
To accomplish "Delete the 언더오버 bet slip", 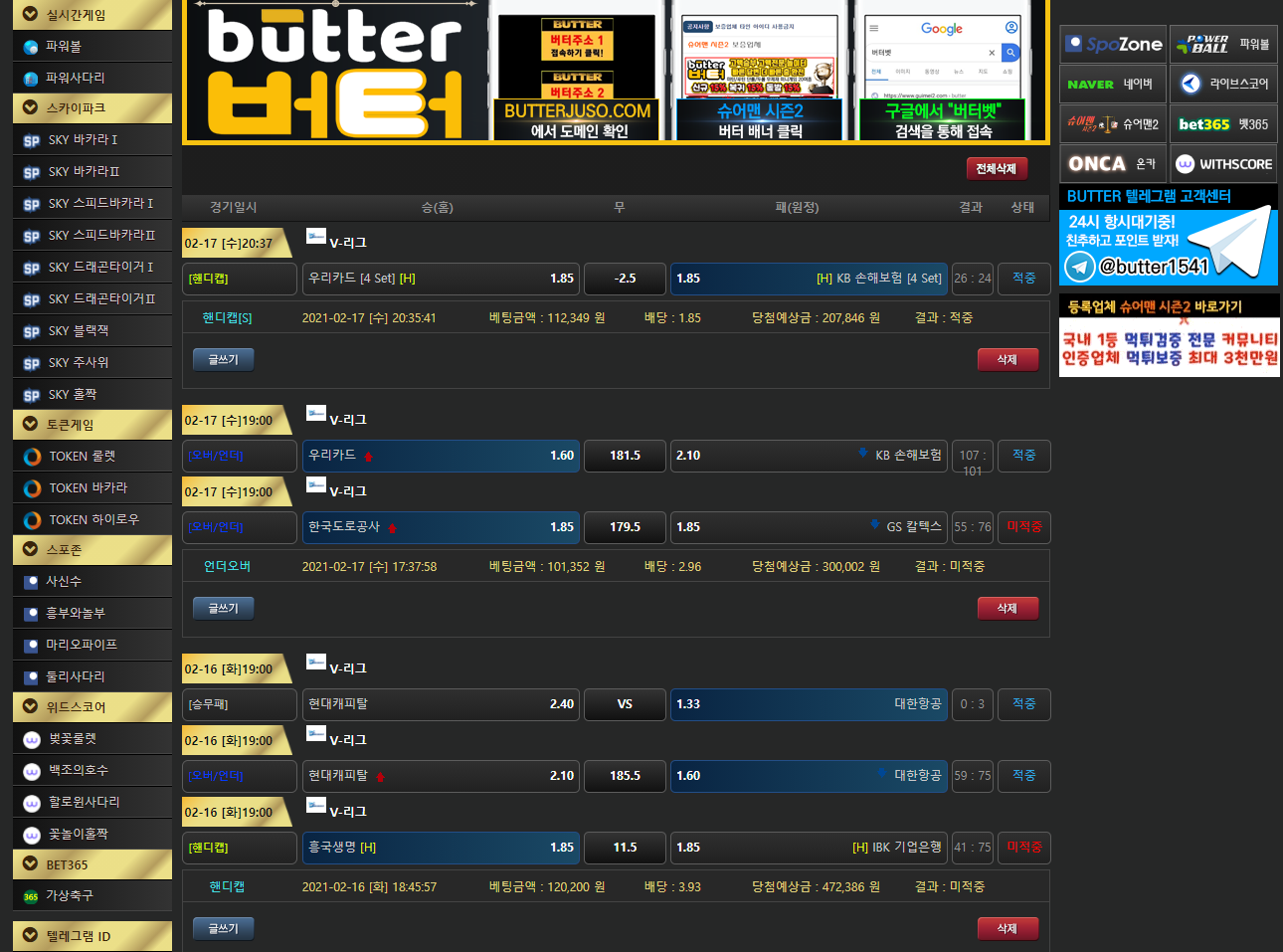I will (1007, 608).
